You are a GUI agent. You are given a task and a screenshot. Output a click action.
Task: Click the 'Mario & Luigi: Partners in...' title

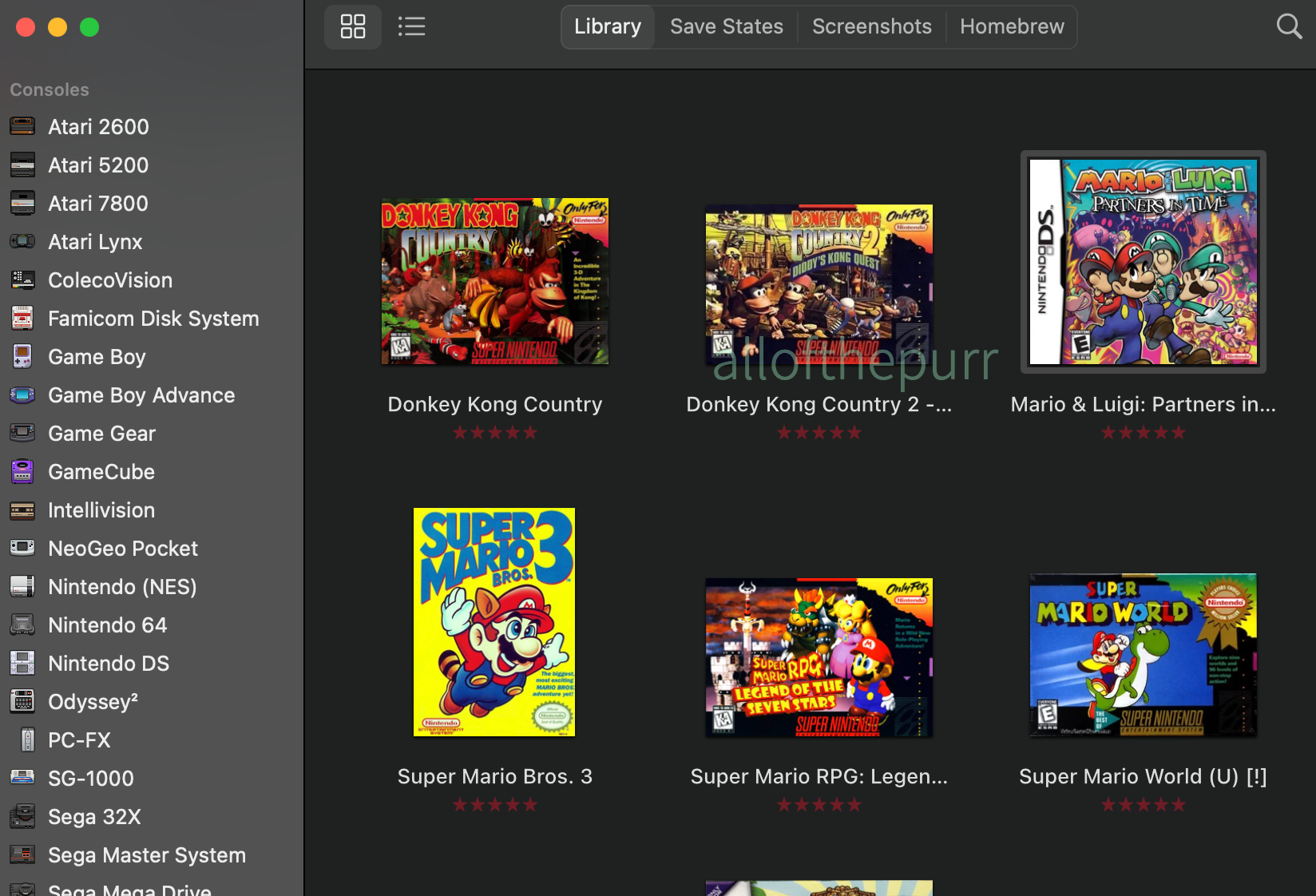(x=1144, y=404)
